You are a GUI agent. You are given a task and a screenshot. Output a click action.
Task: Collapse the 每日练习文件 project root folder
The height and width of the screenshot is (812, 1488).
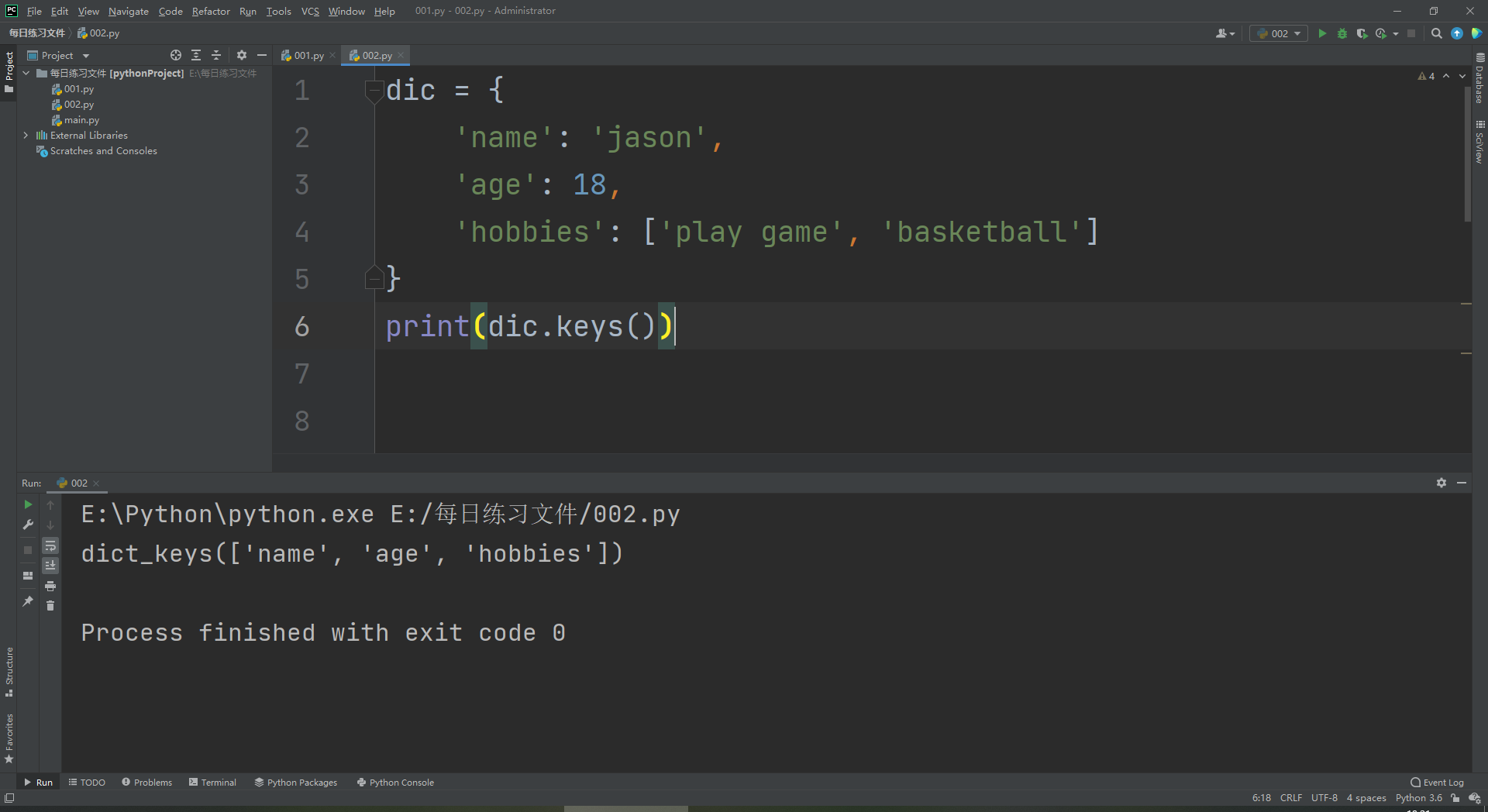26,73
